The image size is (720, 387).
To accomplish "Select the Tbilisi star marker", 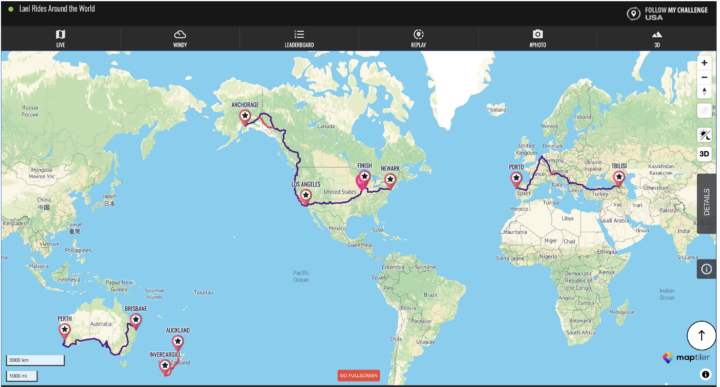I will click(619, 178).
